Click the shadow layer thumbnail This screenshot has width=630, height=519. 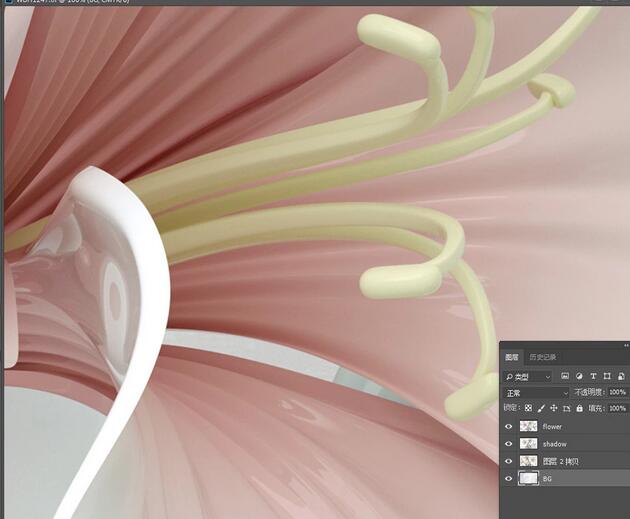[528, 444]
